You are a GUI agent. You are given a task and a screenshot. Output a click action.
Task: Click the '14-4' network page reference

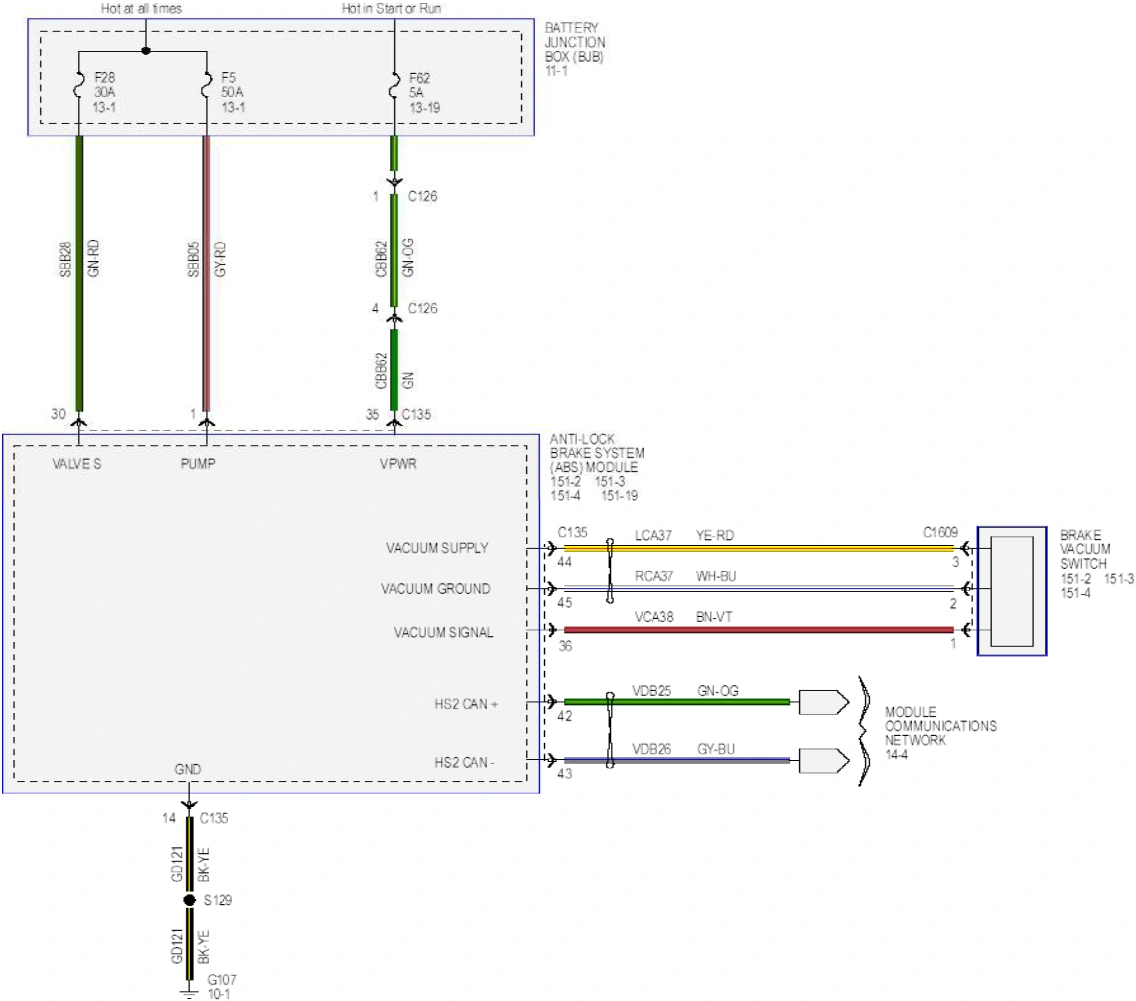(896, 755)
